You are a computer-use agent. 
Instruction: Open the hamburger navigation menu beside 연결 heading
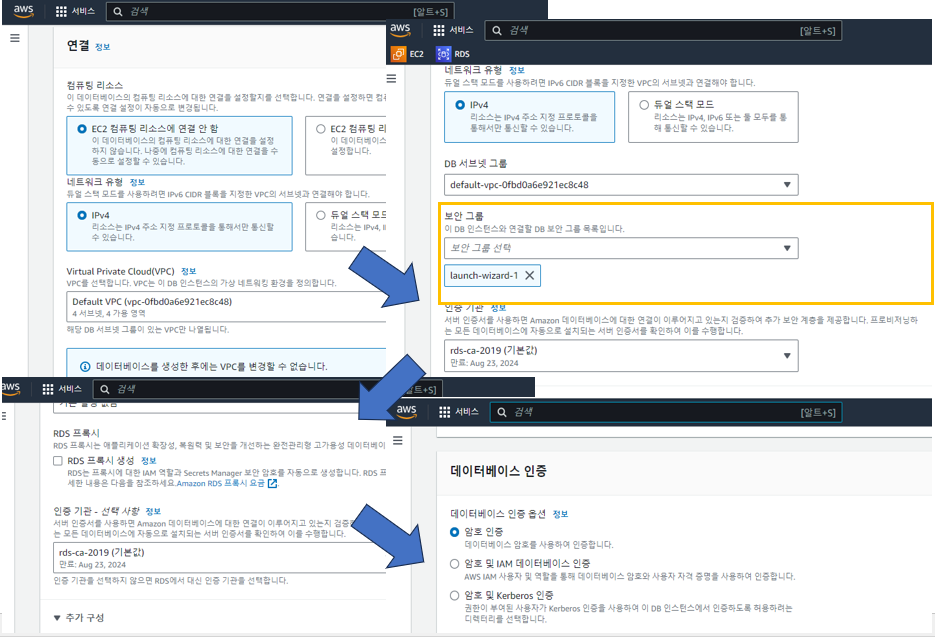tap(15, 38)
